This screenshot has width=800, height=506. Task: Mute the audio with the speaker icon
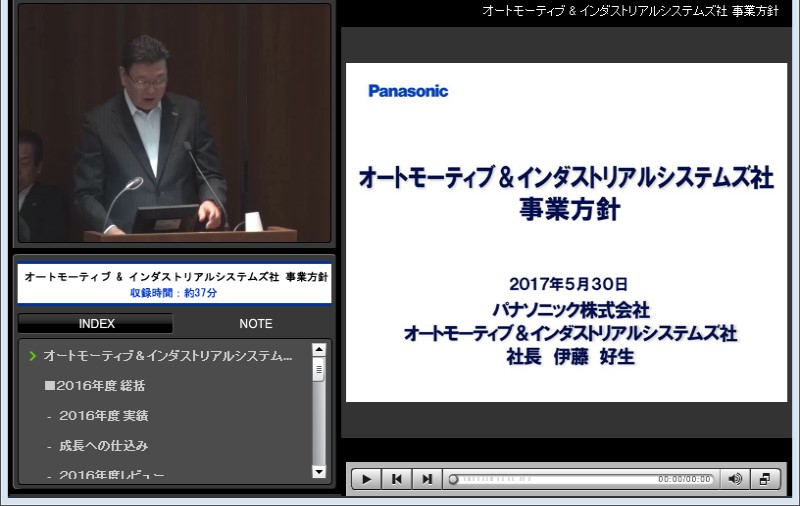(x=735, y=479)
